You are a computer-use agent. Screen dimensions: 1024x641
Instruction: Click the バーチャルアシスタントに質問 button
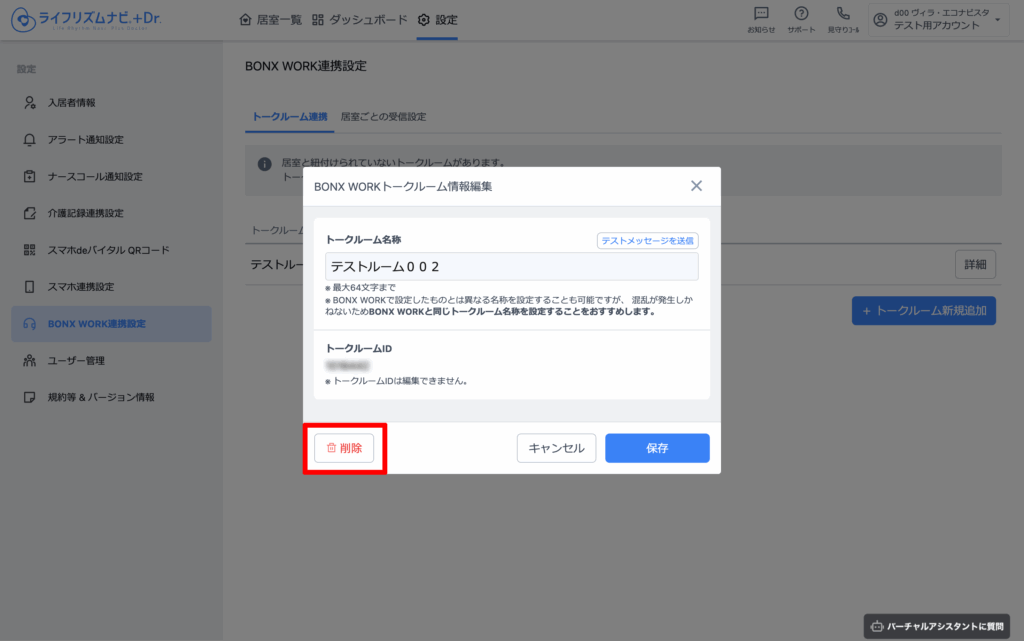pyautogui.click(x=936, y=627)
